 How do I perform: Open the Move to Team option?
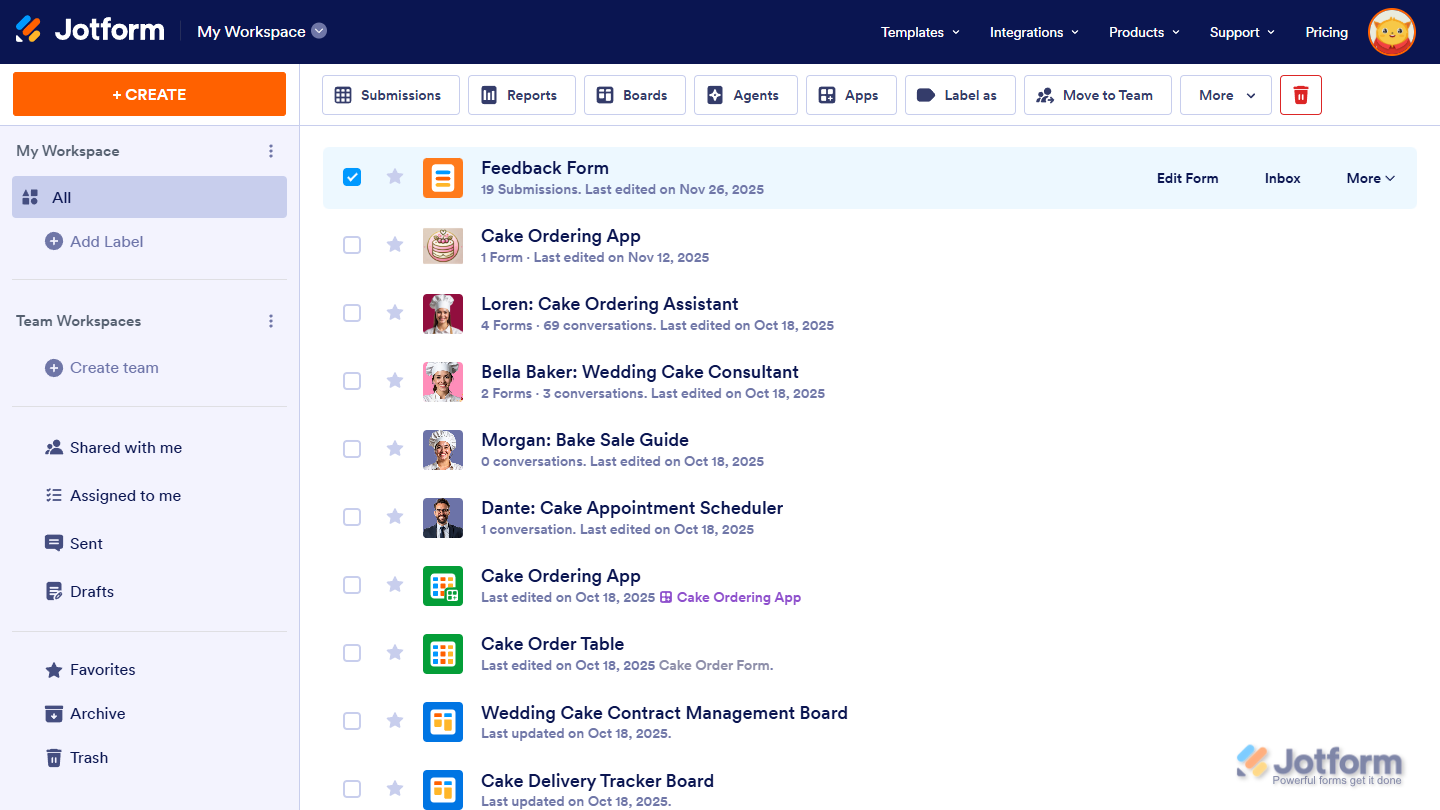coord(1097,95)
